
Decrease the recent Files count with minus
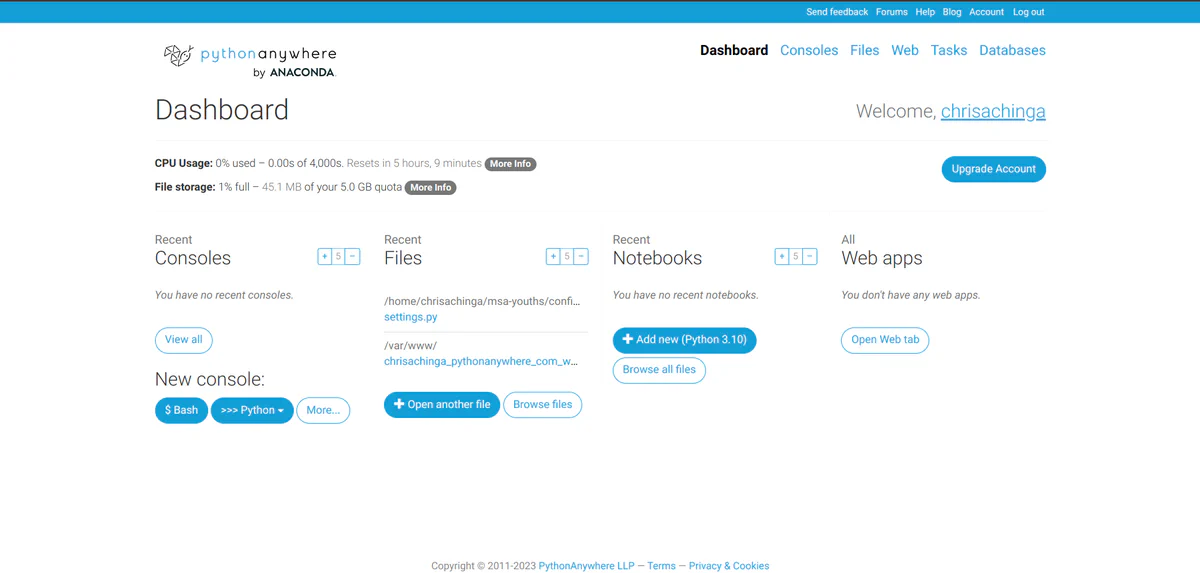[x=581, y=257]
